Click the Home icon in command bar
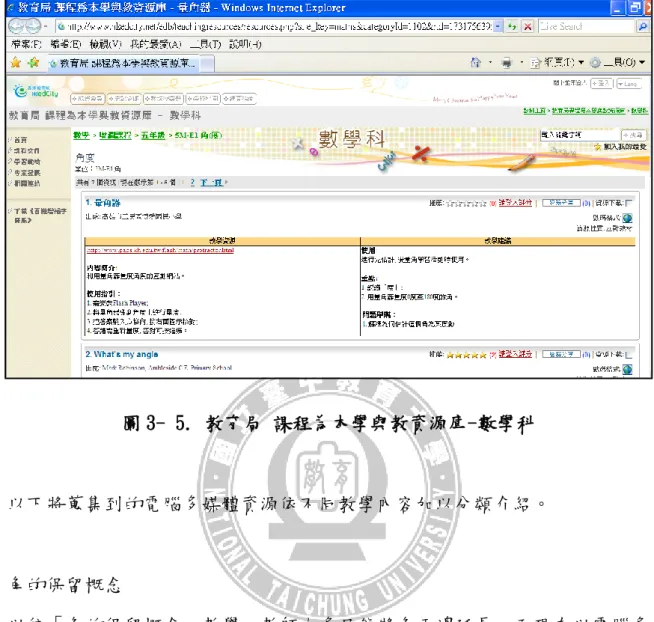 pos(475,63)
